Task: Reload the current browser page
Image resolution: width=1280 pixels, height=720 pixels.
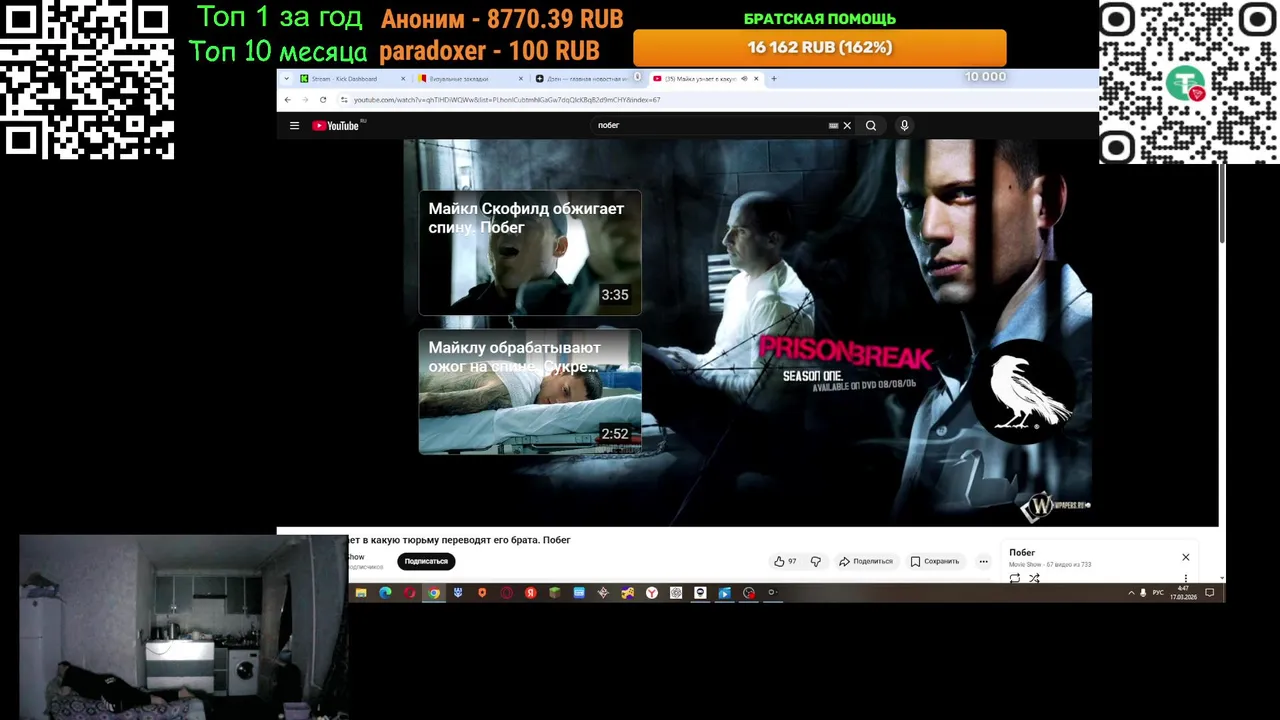Action: 323,100
